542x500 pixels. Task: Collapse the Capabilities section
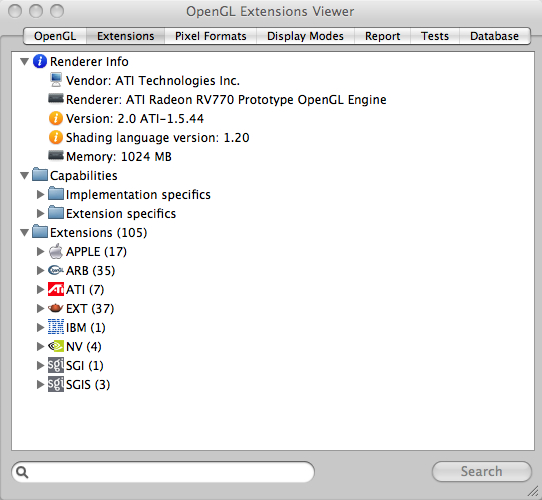tap(24, 176)
